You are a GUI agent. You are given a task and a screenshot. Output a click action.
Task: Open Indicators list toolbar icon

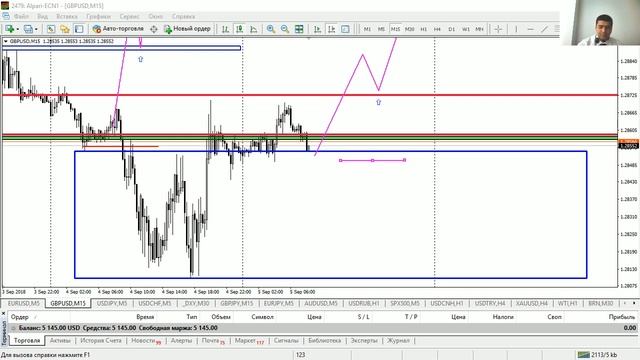point(345,29)
